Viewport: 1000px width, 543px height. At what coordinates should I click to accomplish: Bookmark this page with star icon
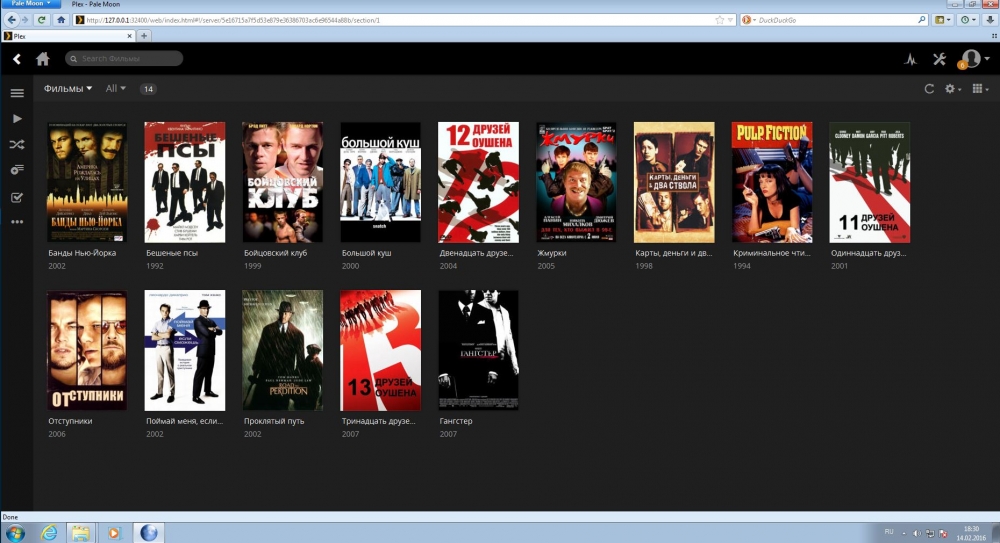pyautogui.click(x=720, y=19)
